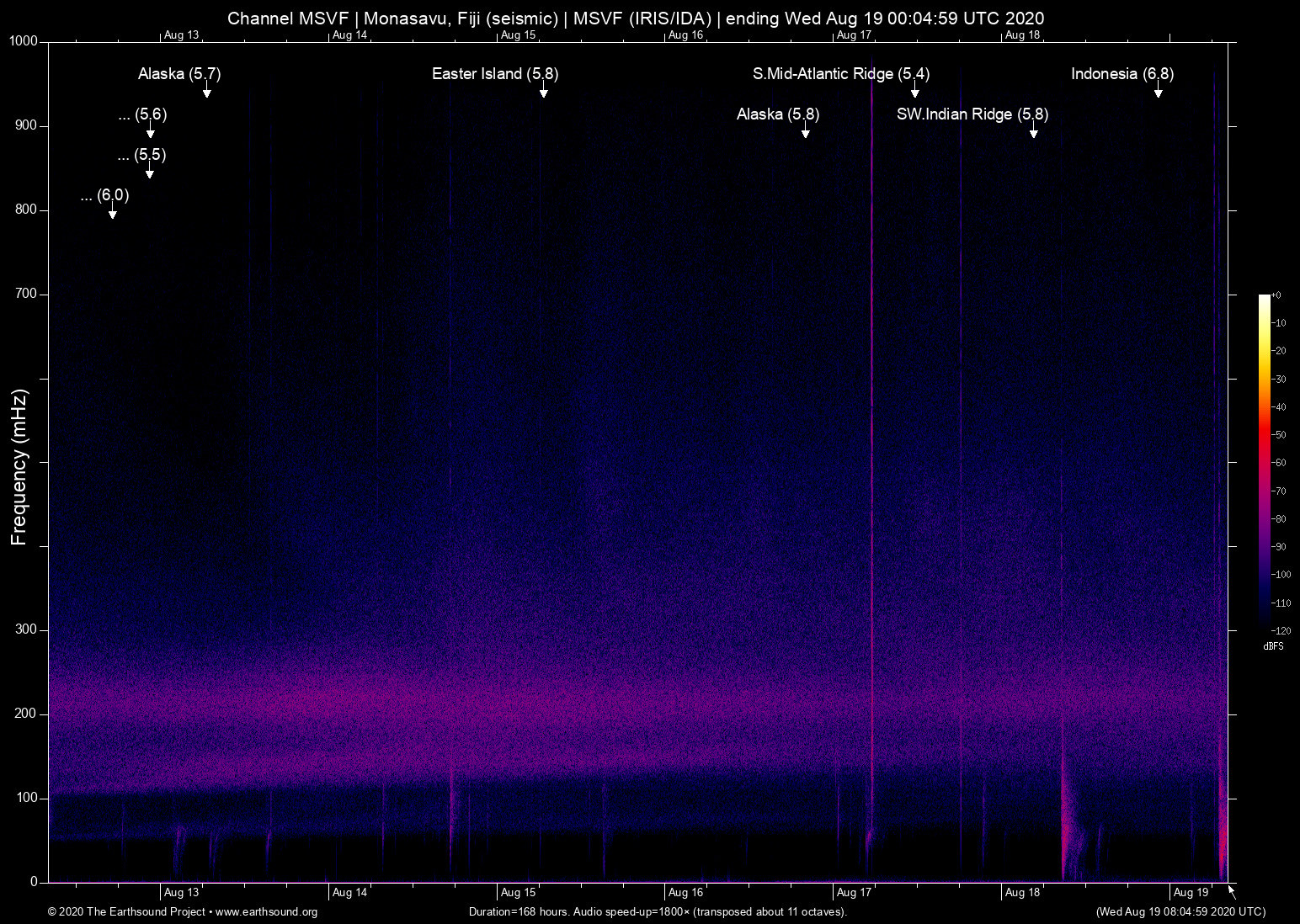The width and height of the screenshot is (1300, 924).
Task: Select the 800 frequency tick label
Action: point(27,210)
